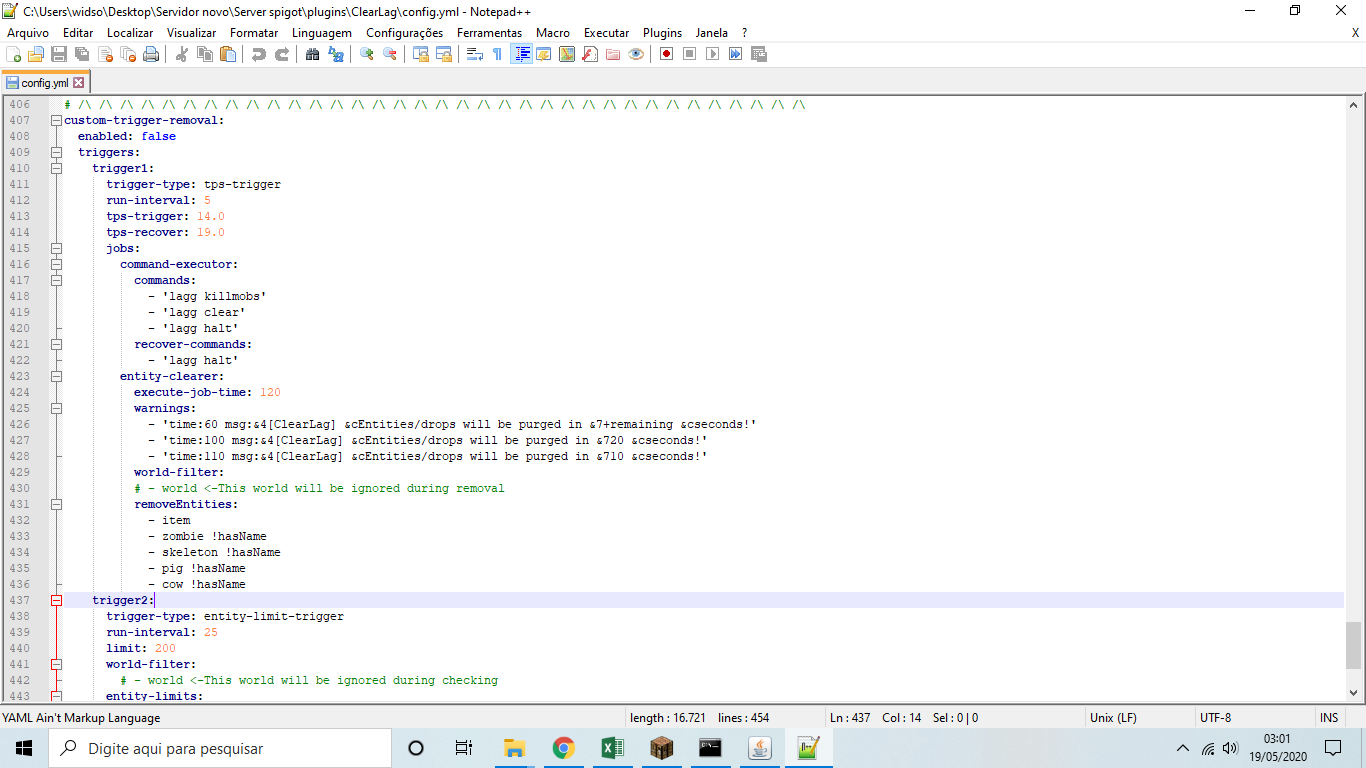Click the UTF-8 encoding status field
Viewport: 1366px width, 768px height.
pos(1215,717)
